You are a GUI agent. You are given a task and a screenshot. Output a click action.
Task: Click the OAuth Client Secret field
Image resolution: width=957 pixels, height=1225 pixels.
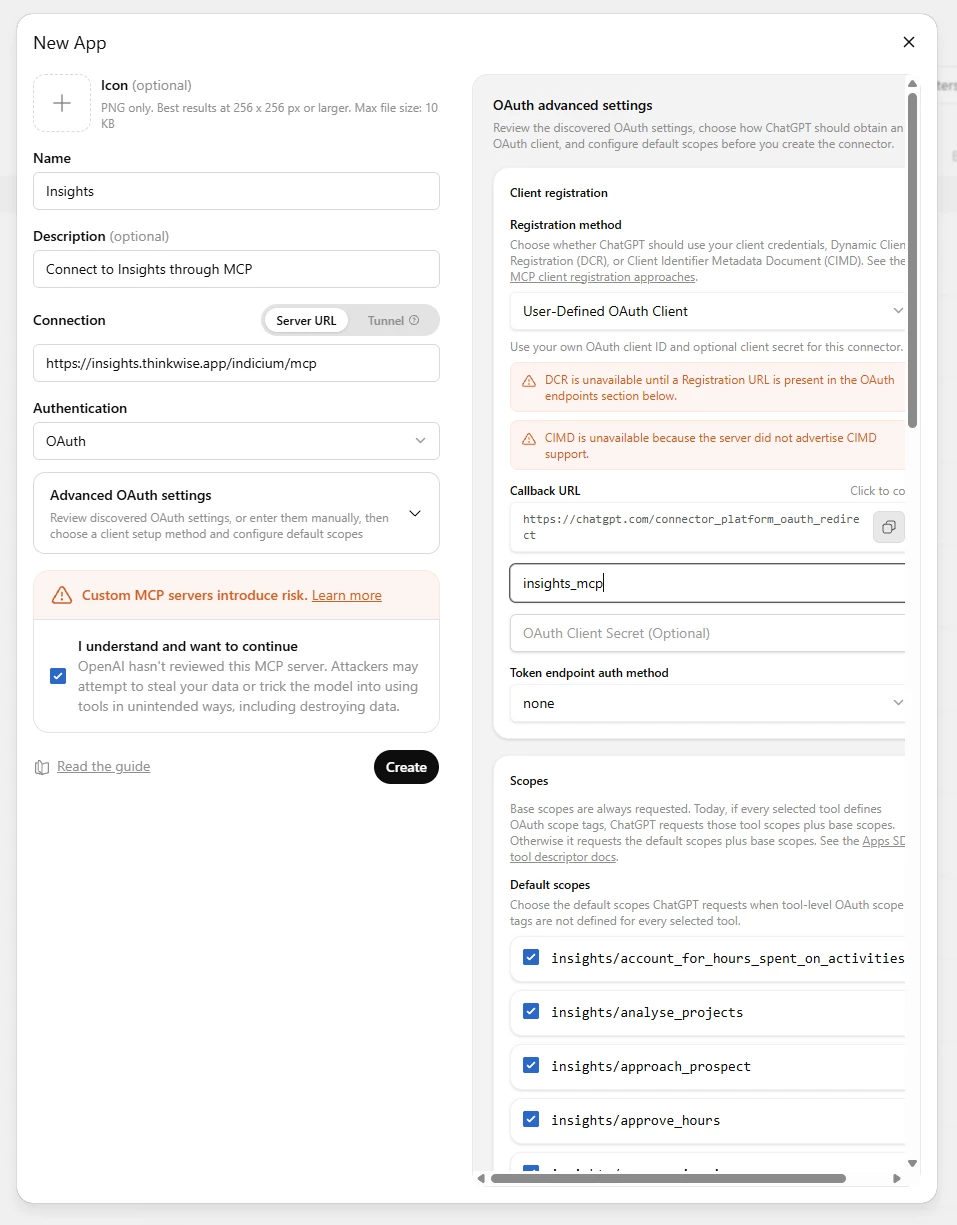click(708, 633)
